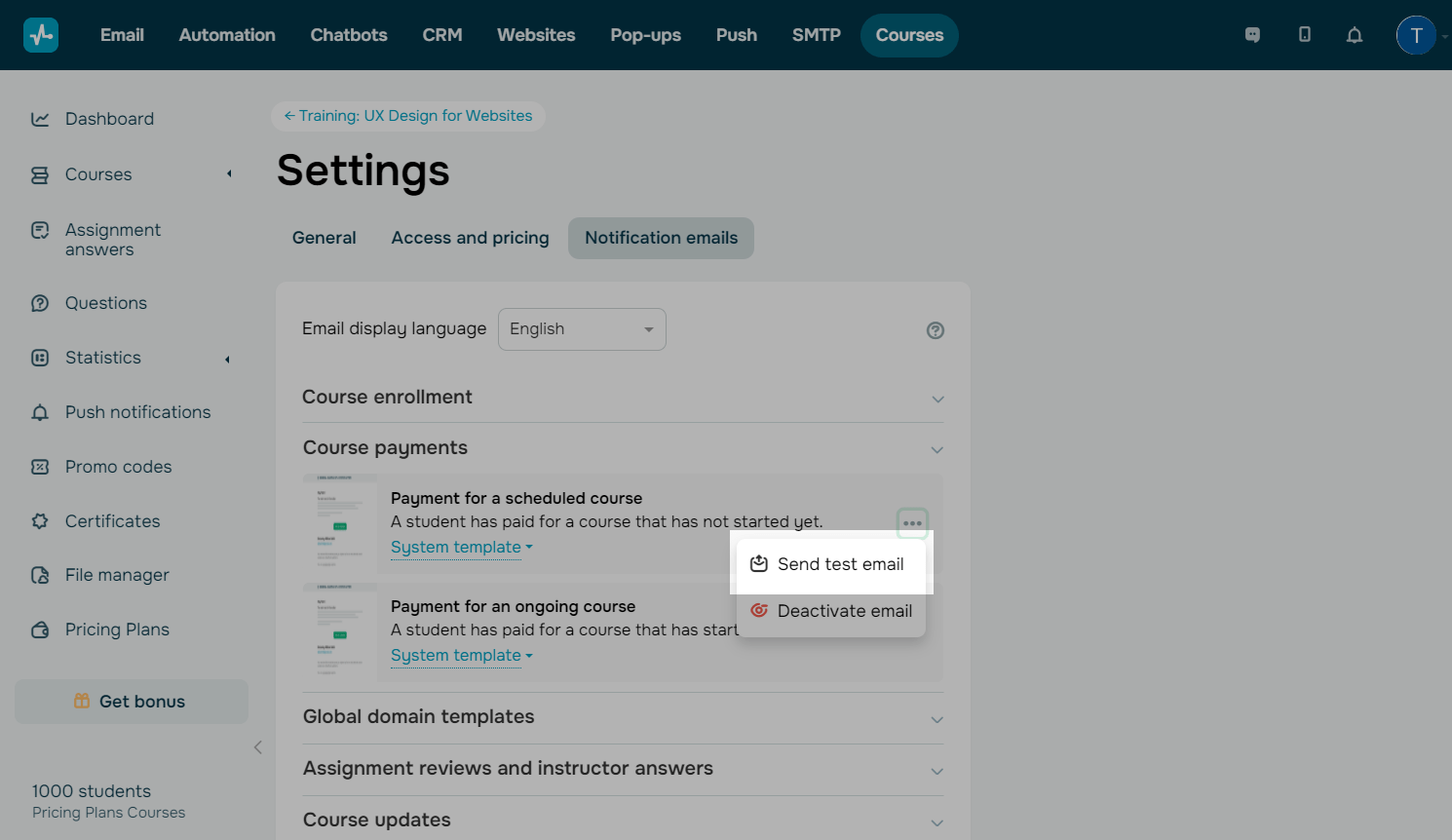Expand Global domain templates section
The image size is (1452, 840).
tap(623, 717)
